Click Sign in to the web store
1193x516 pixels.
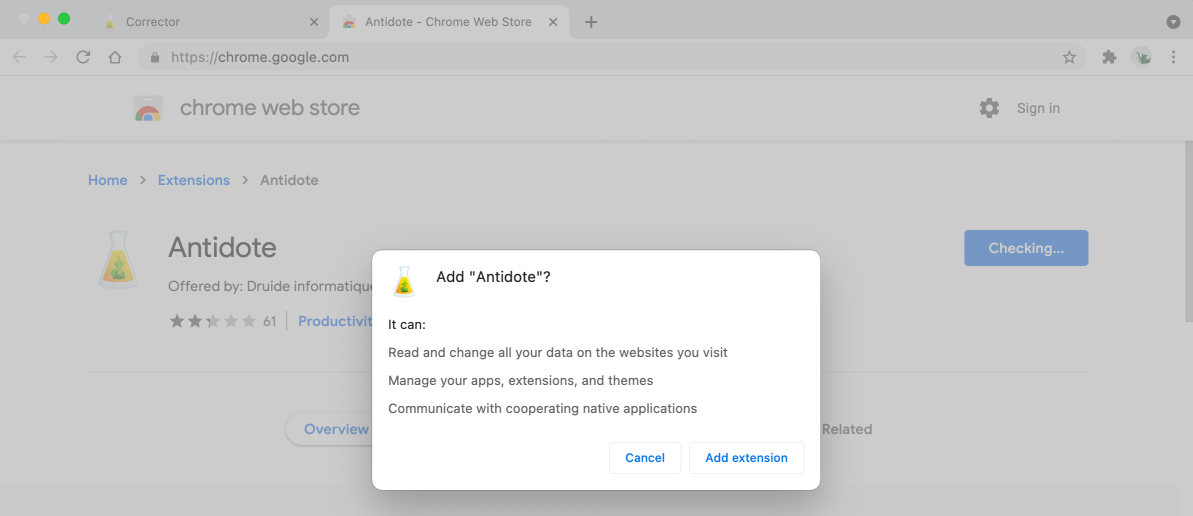tap(1038, 108)
